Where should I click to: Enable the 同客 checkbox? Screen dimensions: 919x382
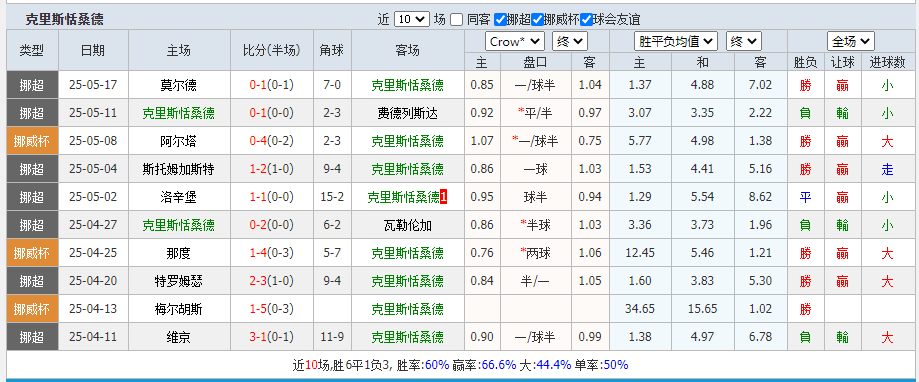(x=457, y=19)
